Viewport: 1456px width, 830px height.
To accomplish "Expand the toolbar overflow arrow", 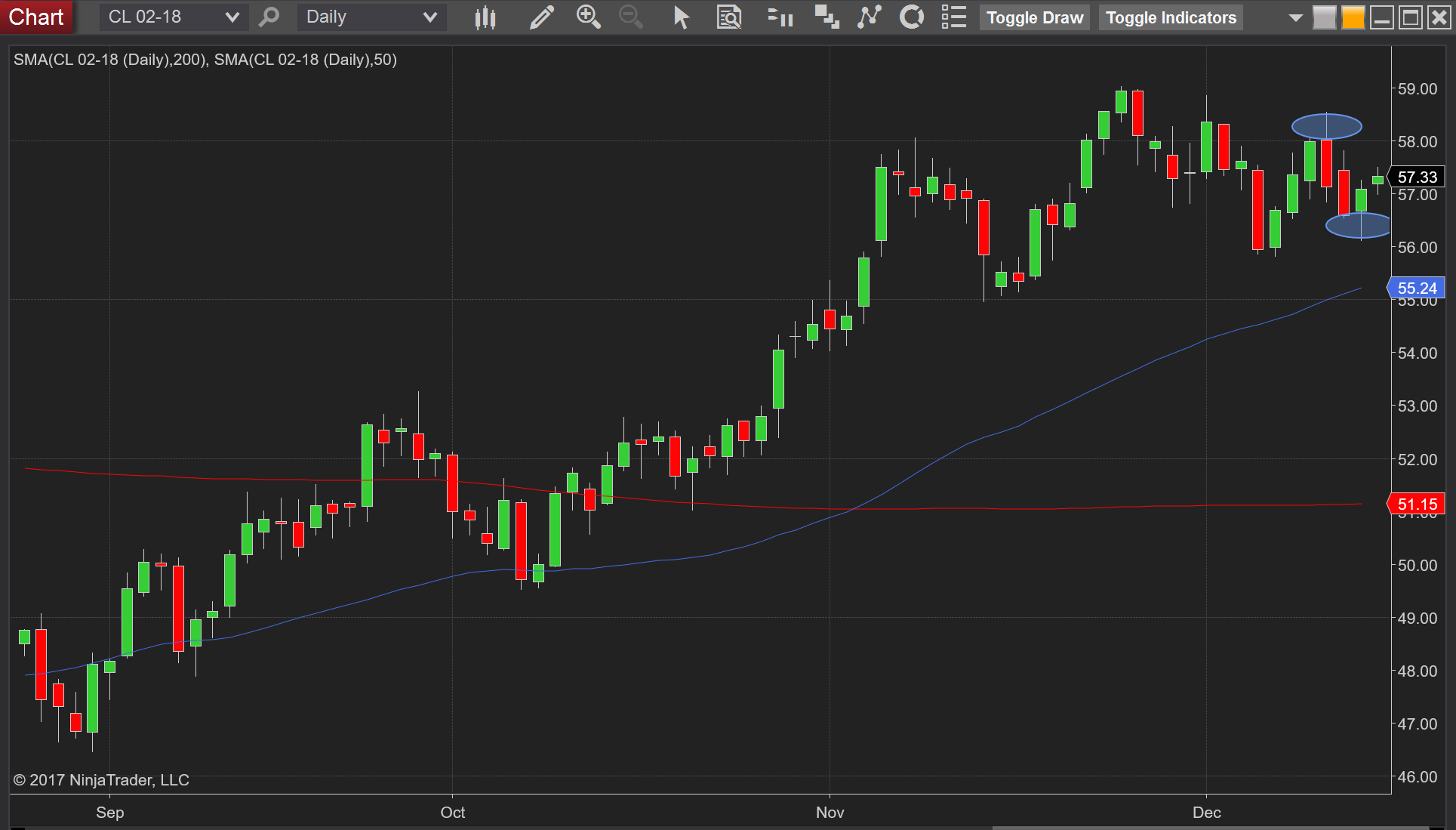I will pyautogui.click(x=1295, y=17).
